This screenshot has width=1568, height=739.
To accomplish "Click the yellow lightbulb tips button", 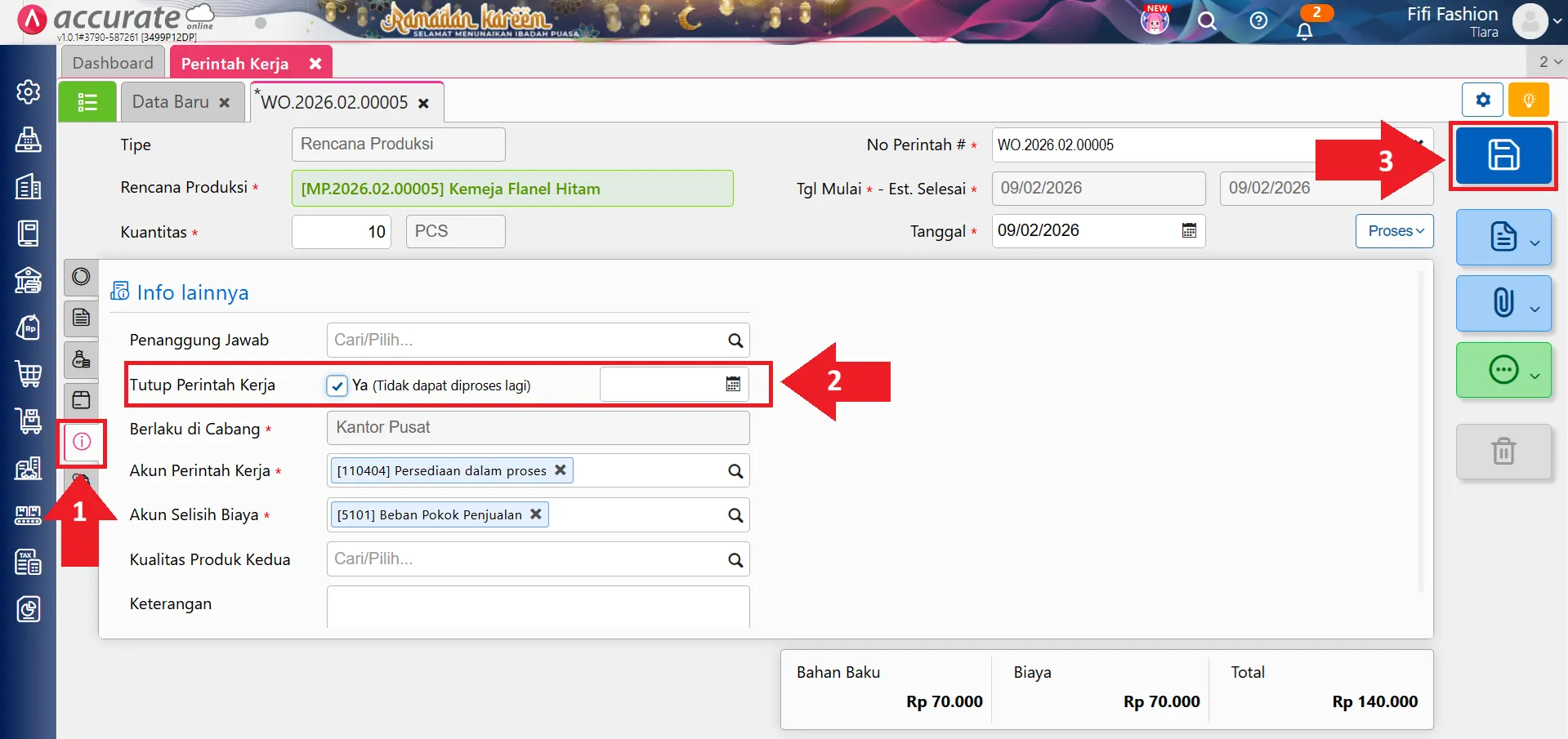I will click(1528, 100).
